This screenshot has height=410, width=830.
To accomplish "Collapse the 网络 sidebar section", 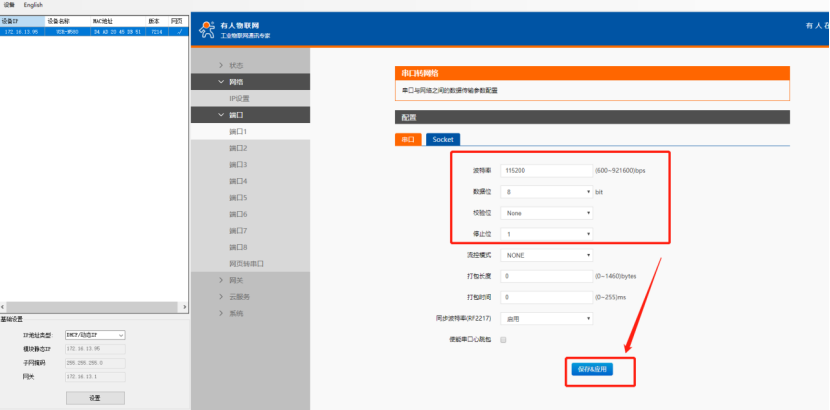I will coord(236,81).
